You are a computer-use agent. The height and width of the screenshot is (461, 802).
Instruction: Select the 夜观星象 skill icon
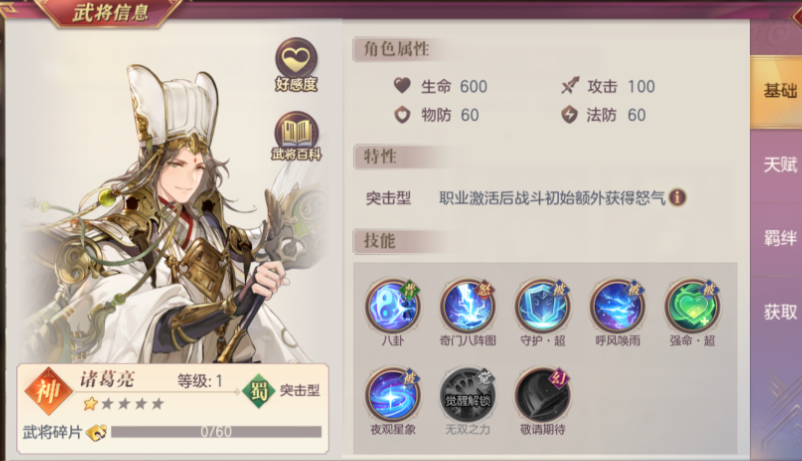click(392, 395)
